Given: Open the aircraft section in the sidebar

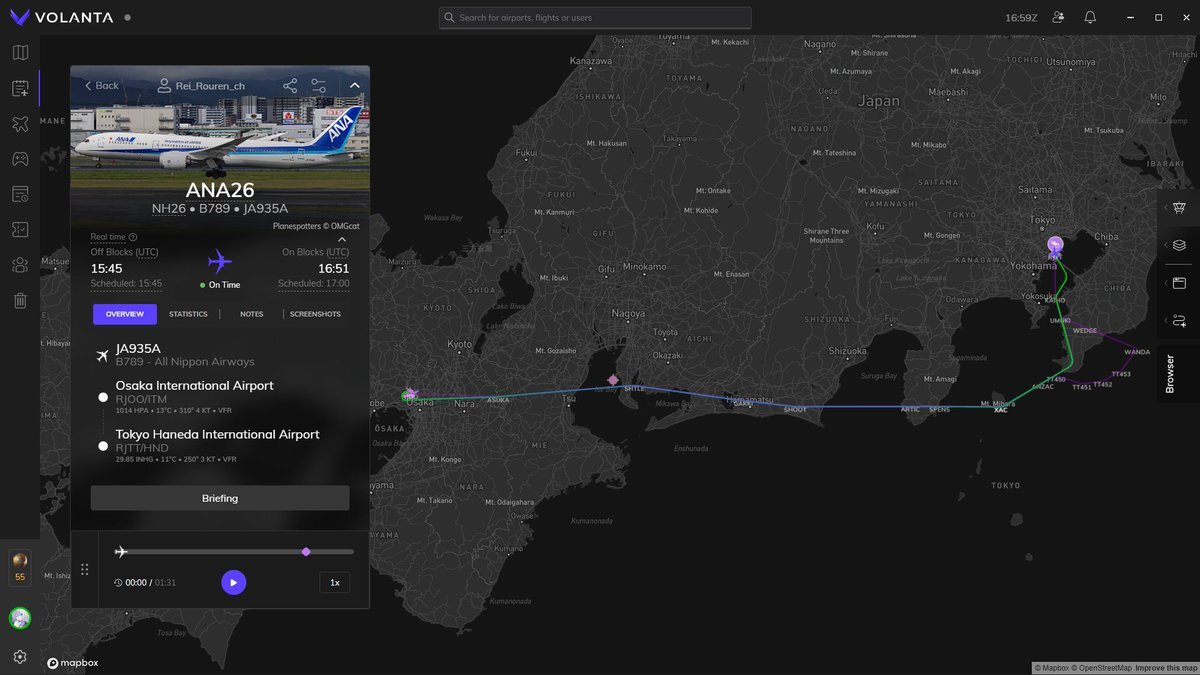Looking at the screenshot, I should tap(20, 124).
